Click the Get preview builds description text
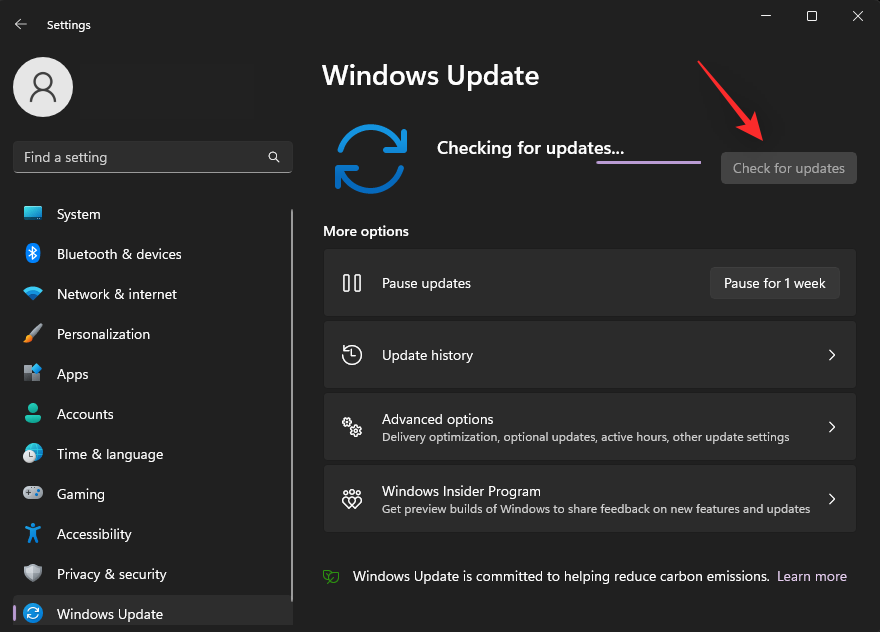The image size is (880, 632). pyautogui.click(x=596, y=509)
